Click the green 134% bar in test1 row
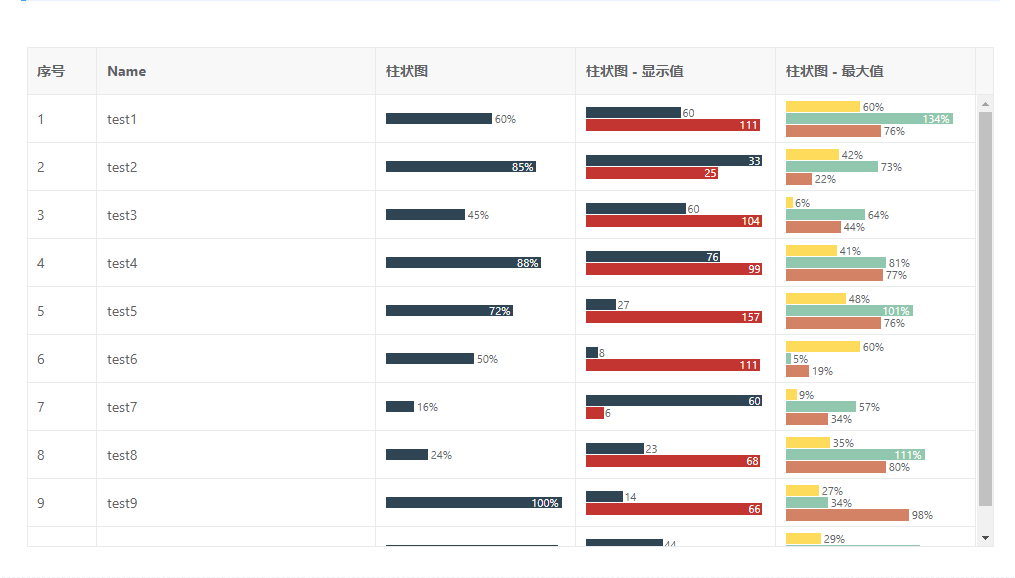 (869, 119)
